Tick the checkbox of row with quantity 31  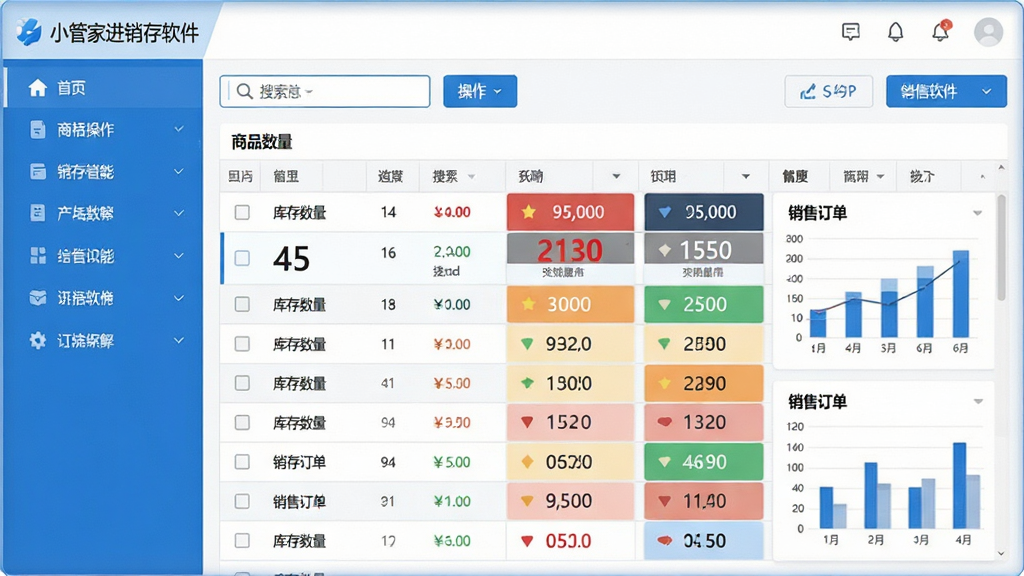point(242,501)
